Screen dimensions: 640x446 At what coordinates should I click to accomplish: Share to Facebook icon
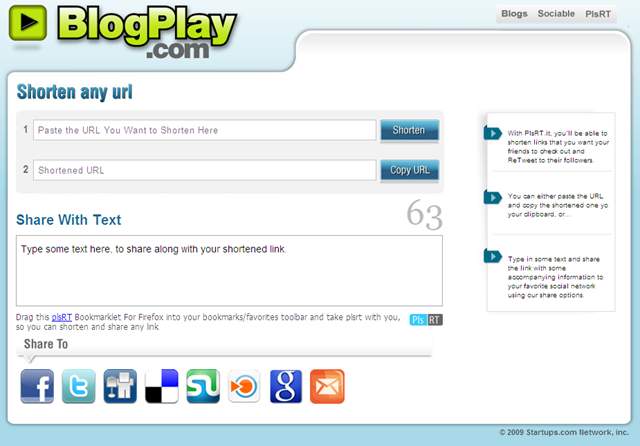pyautogui.click(x=37, y=386)
